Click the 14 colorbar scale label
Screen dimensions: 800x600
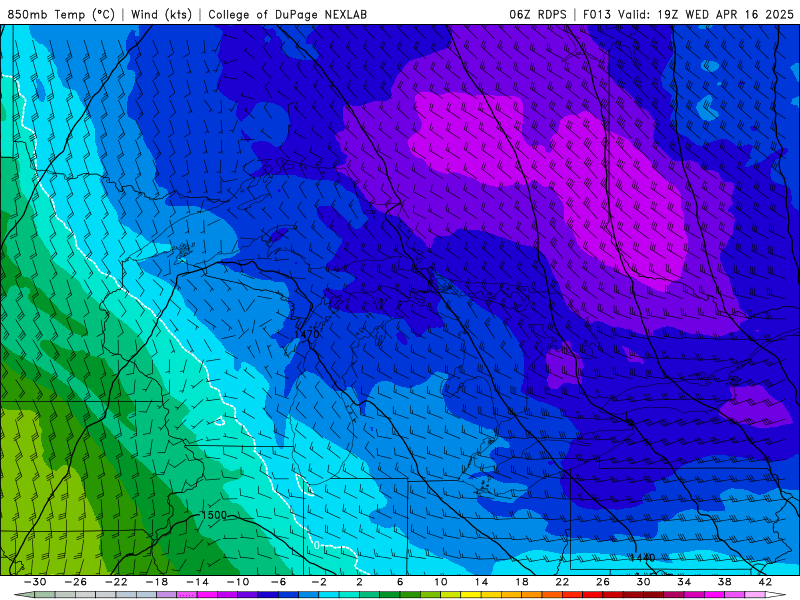[481, 582]
